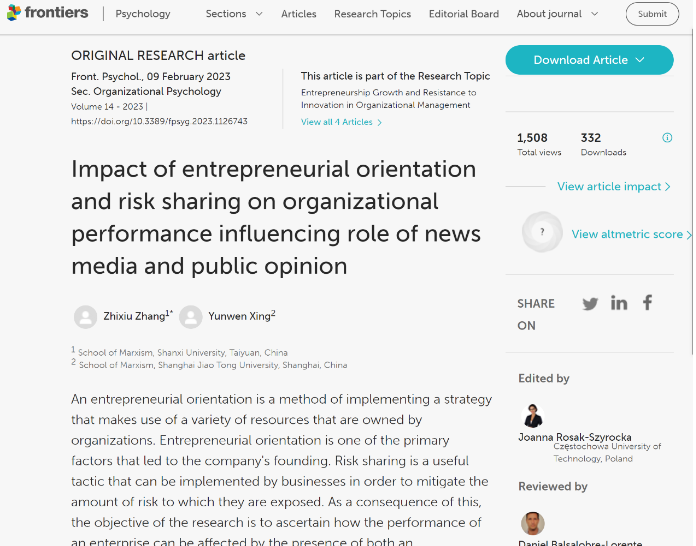Open the Download Article dropdown
The height and width of the screenshot is (546, 696).
pos(589,60)
